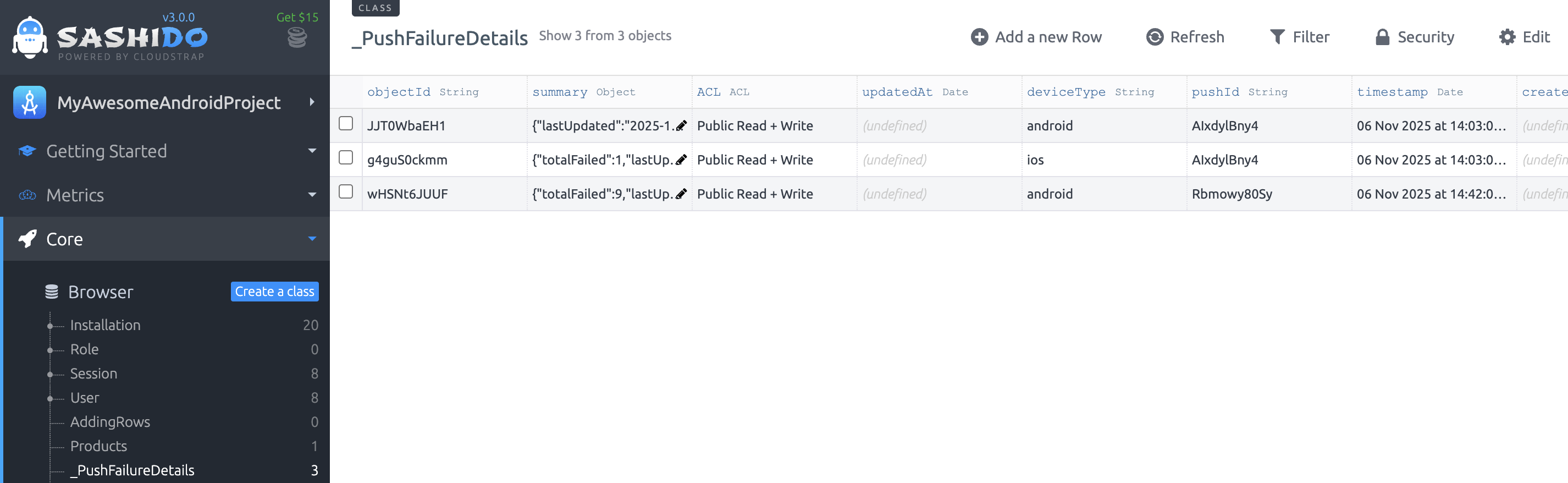
Task: Click the pushId column header
Action: tap(1215, 92)
